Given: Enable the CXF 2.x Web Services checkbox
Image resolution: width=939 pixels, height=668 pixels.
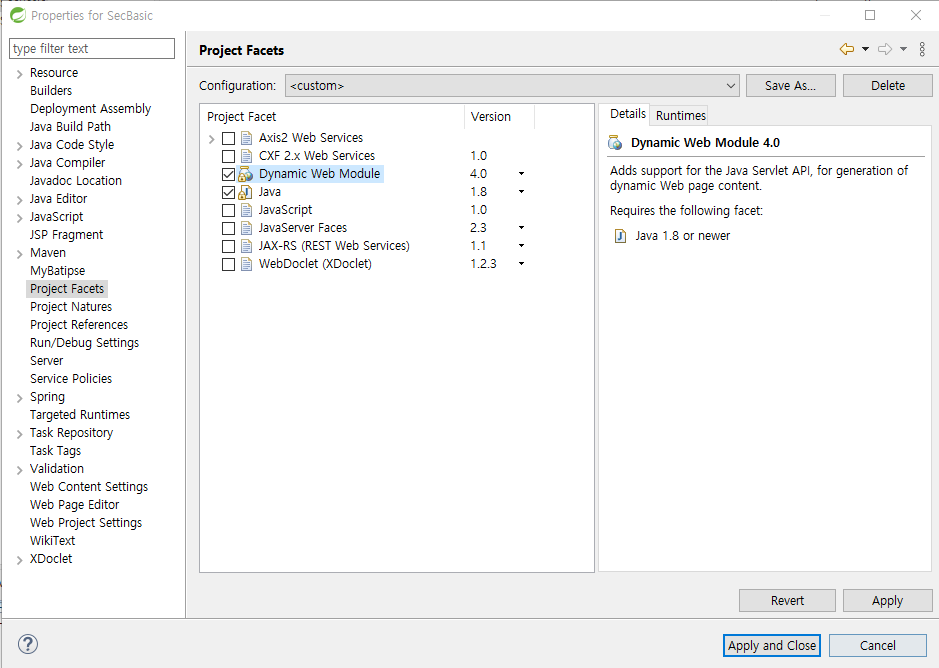Looking at the screenshot, I should click(x=228, y=156).
